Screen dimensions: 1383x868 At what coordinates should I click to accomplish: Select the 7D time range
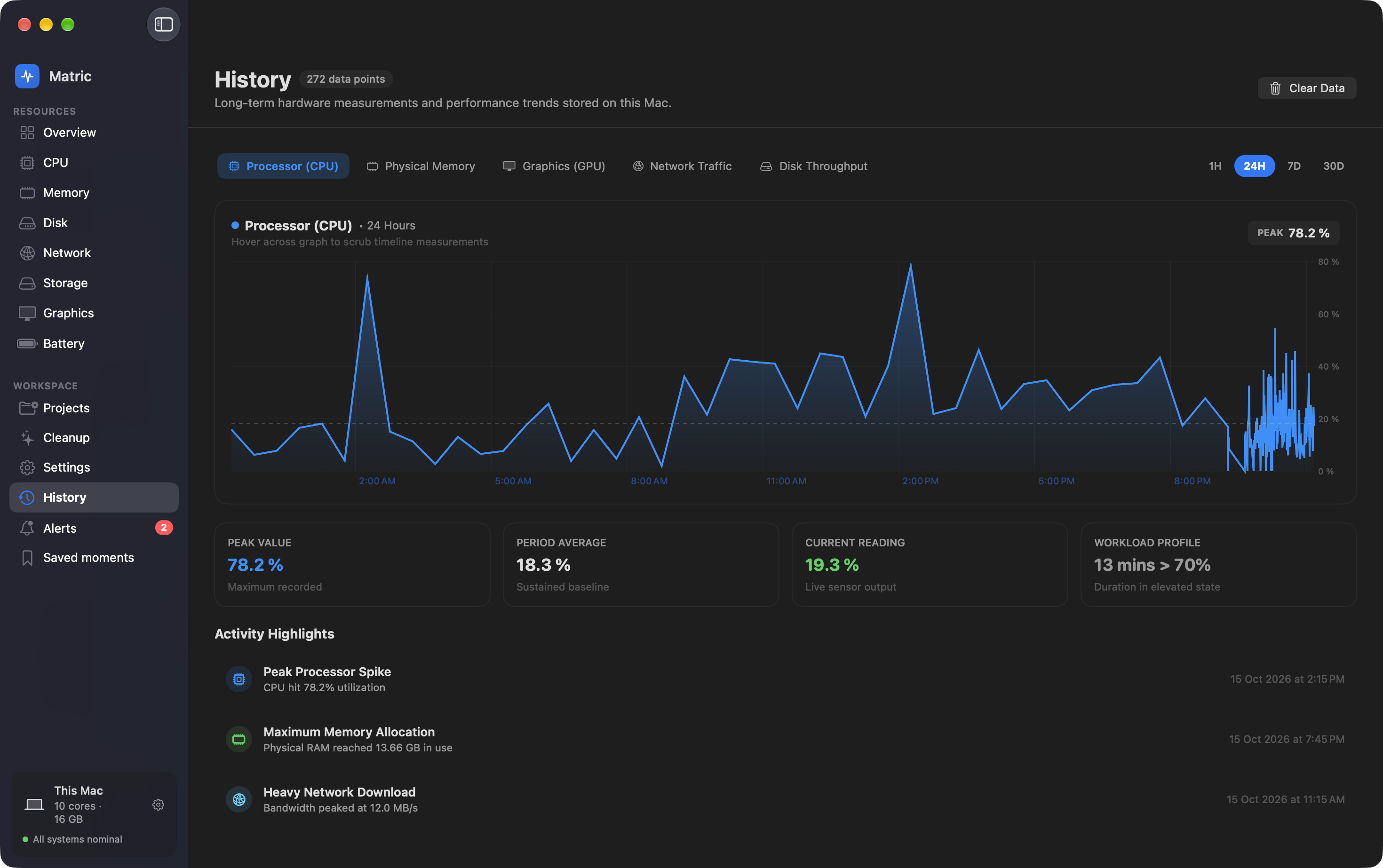pos(1294,166)
